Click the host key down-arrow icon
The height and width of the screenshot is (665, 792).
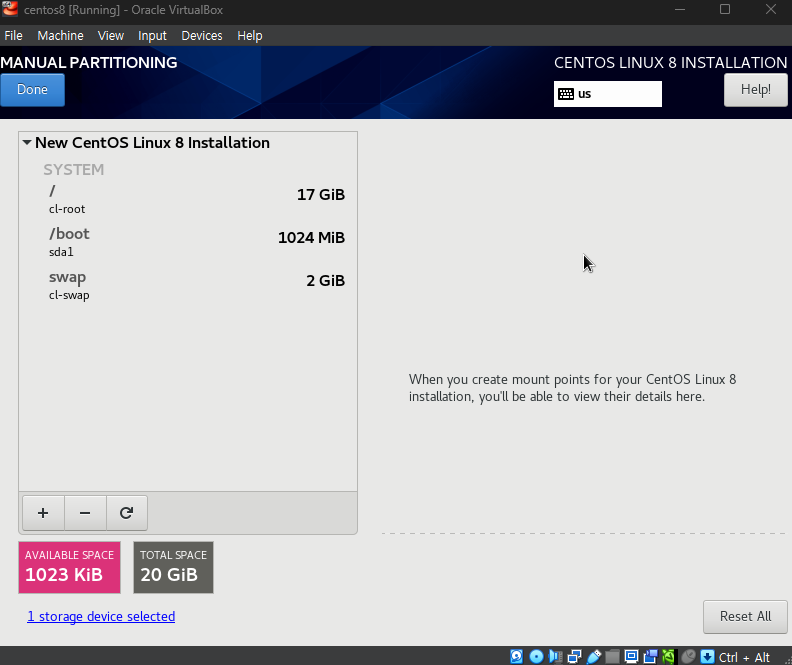[707, 656]
